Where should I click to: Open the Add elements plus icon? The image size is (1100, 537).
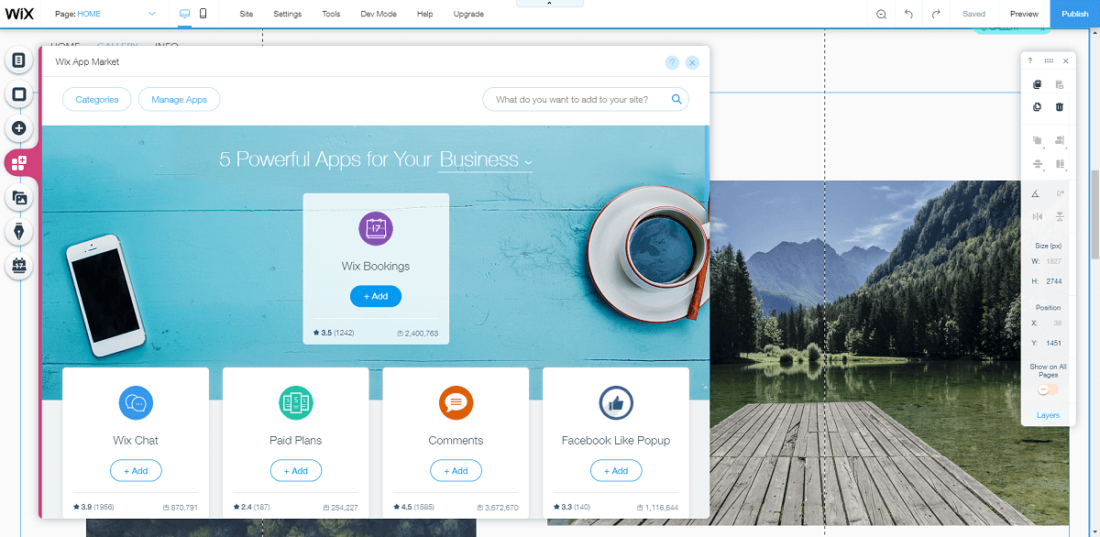[19, 128]
